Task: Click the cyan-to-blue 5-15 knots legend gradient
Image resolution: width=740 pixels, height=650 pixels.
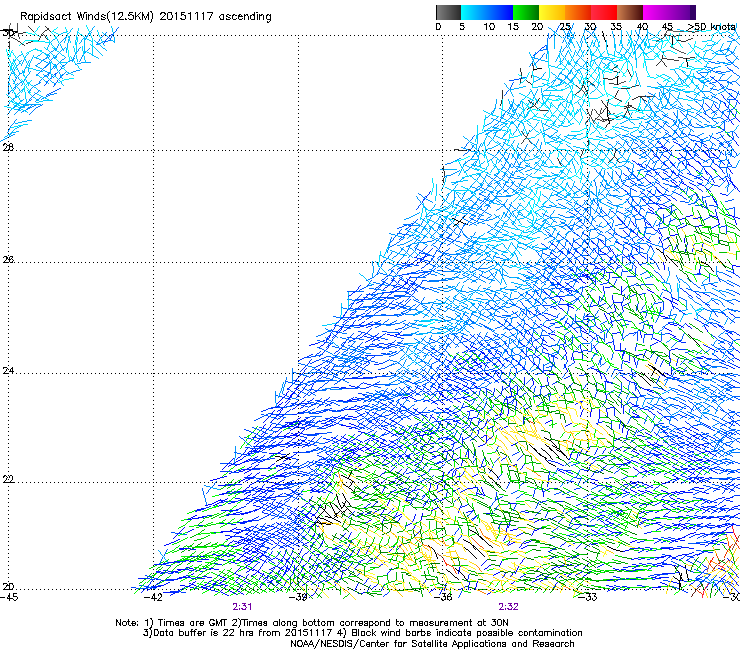Action: pyautogui.click(x=487, y=12)
